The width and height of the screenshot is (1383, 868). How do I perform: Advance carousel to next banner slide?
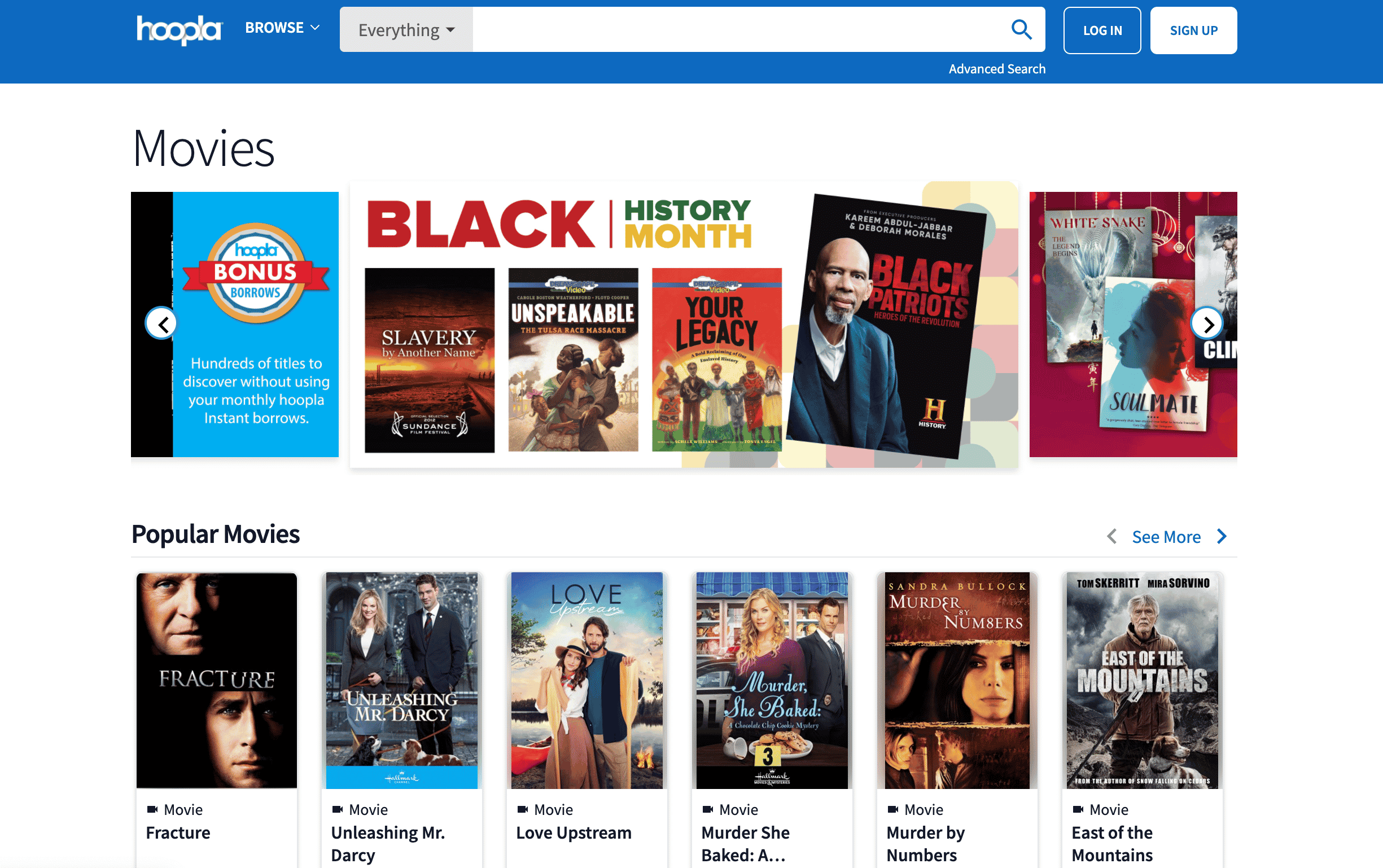click(x=1207, y=325)
